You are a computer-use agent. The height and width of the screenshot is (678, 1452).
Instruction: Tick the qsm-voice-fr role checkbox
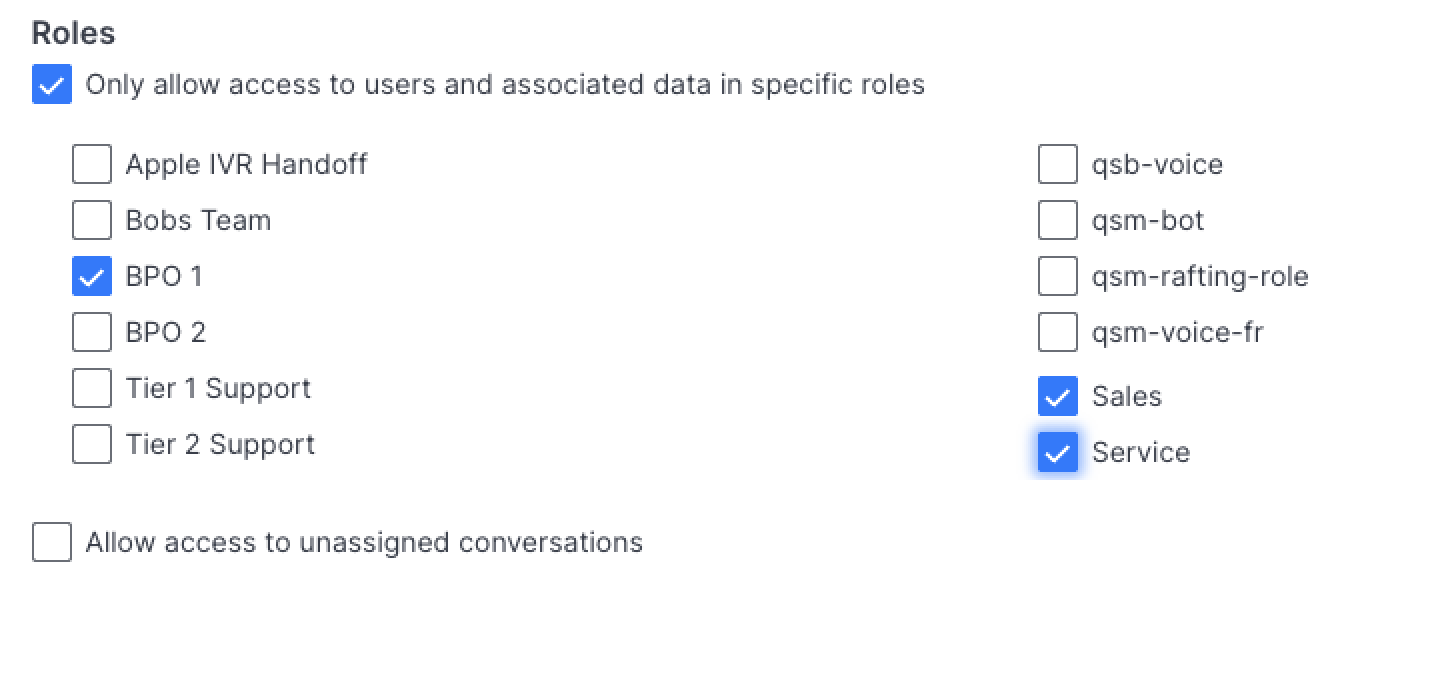coord(1058,332)
